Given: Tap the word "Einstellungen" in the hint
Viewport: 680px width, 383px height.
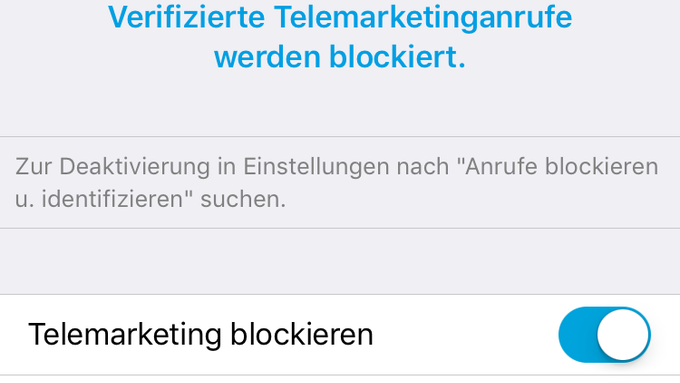Looking at the screenshot, I should [x=316, y=167].
